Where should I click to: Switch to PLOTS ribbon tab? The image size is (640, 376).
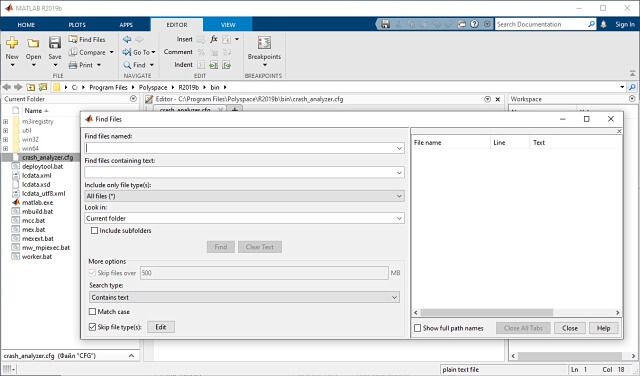click(x=77, y=25)
